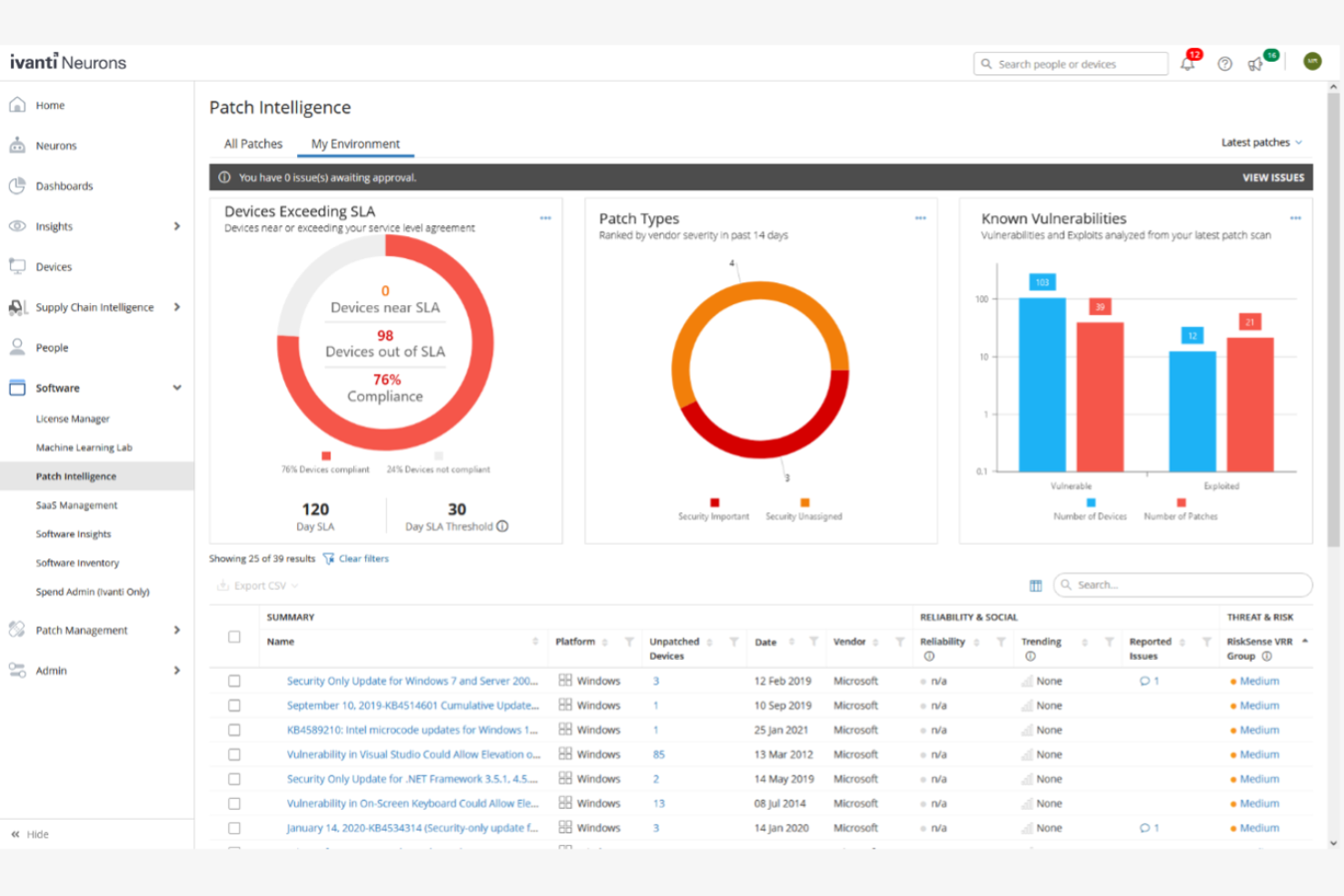Check the select-all checkbox in table header

234,637
